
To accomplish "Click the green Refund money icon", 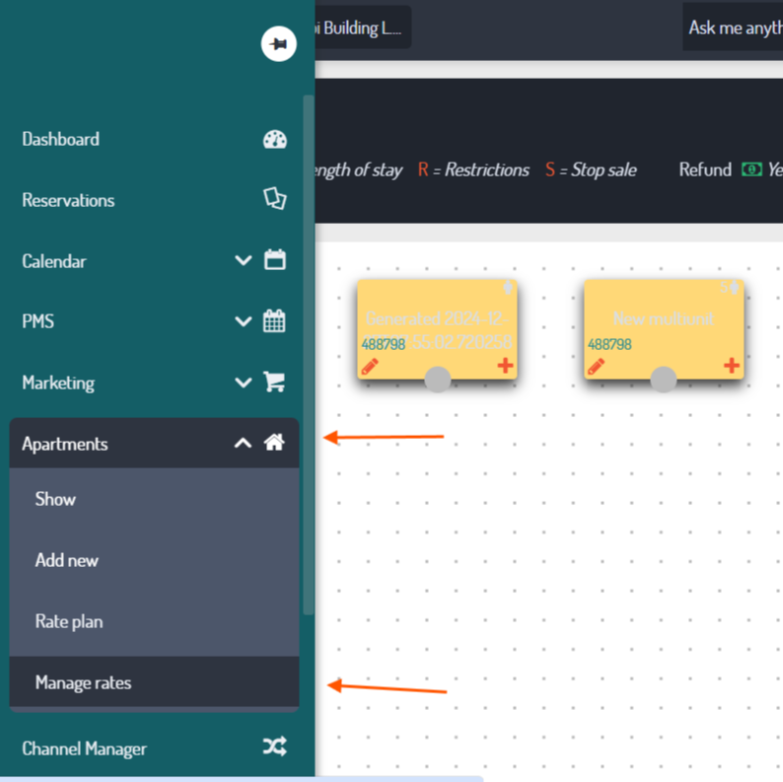I will (x=752, y=169).
